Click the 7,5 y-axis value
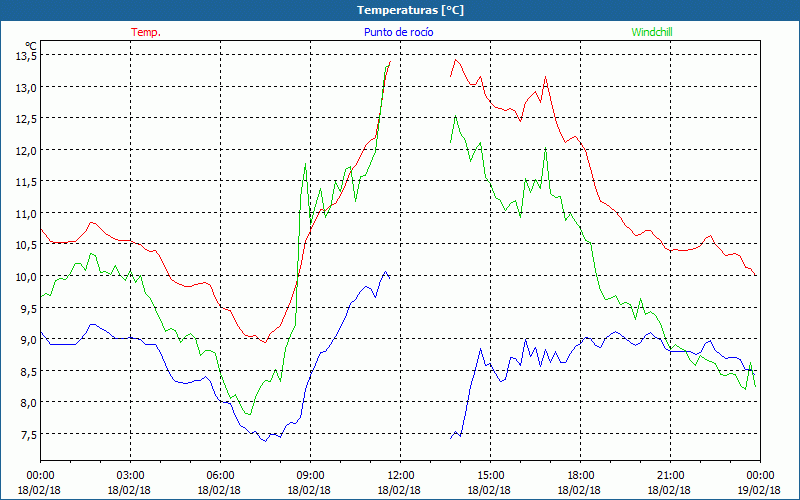 click(x=28, y=434)
